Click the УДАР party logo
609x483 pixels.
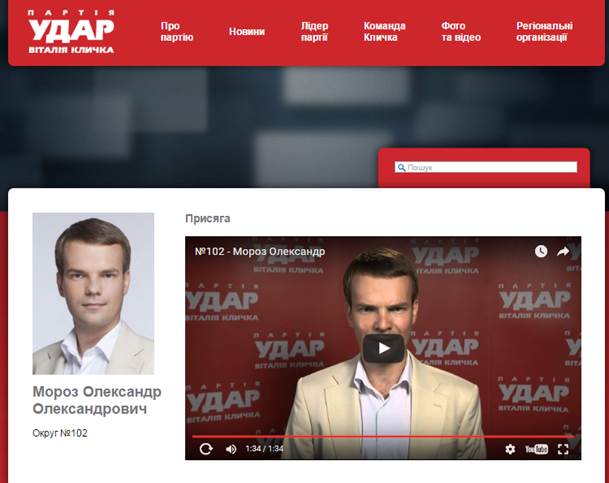click(x=71, y=32)
